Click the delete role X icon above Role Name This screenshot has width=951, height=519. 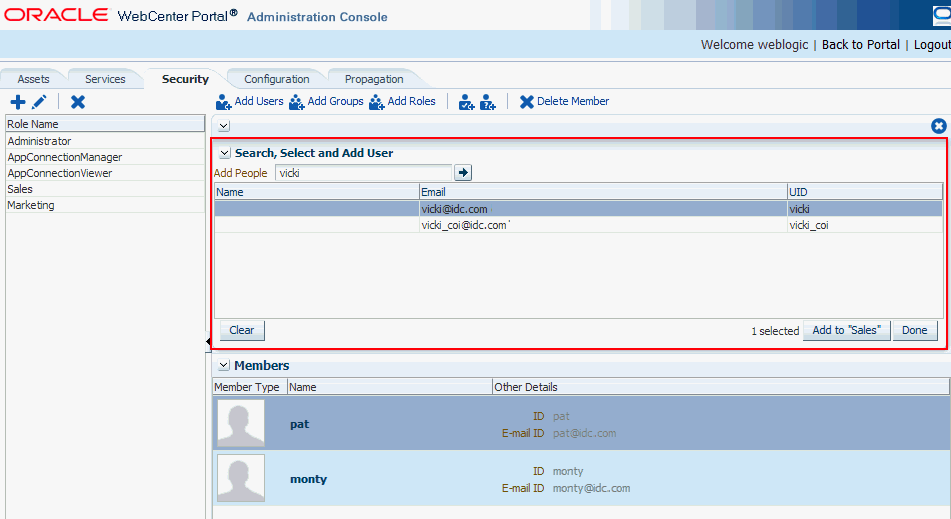[78, 102]
